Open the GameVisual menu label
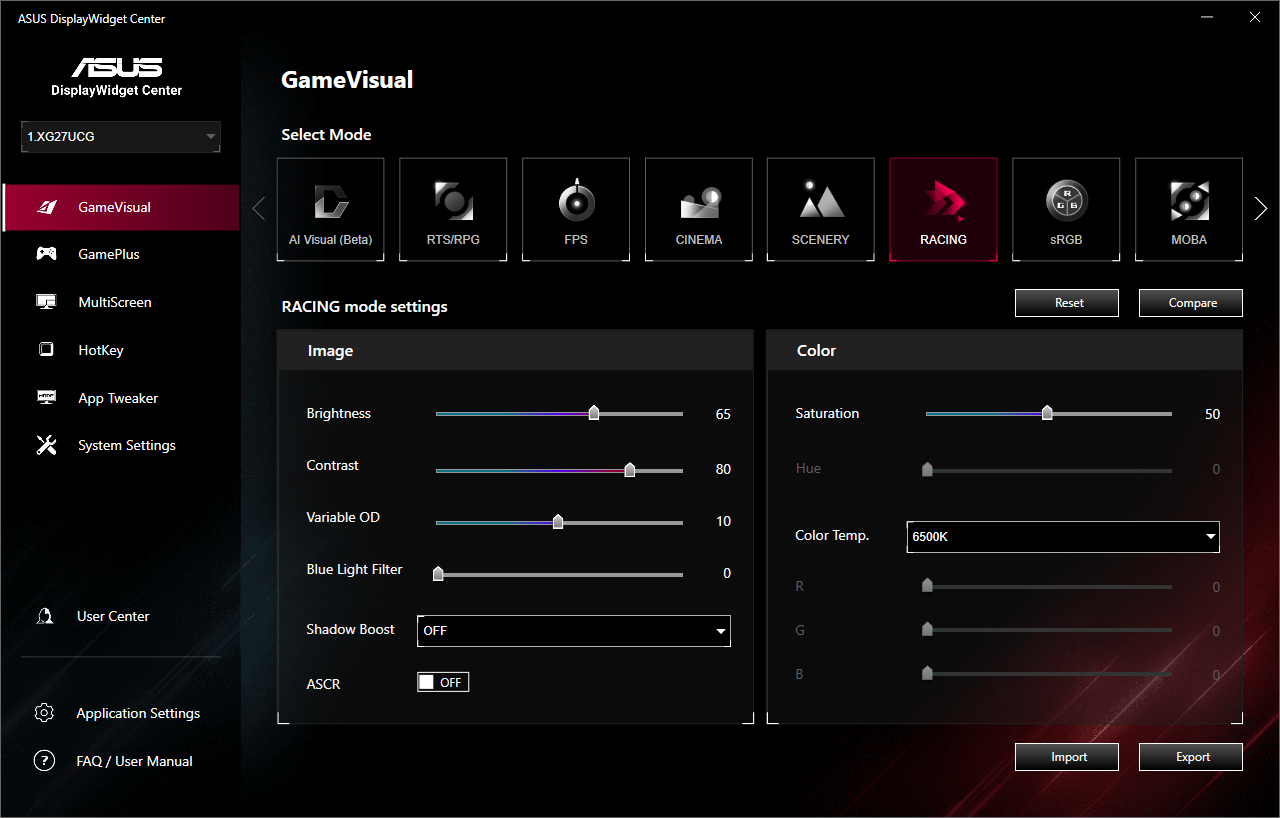The width and height of the screenshot is (1280, 818). click(x=114, y=207)
